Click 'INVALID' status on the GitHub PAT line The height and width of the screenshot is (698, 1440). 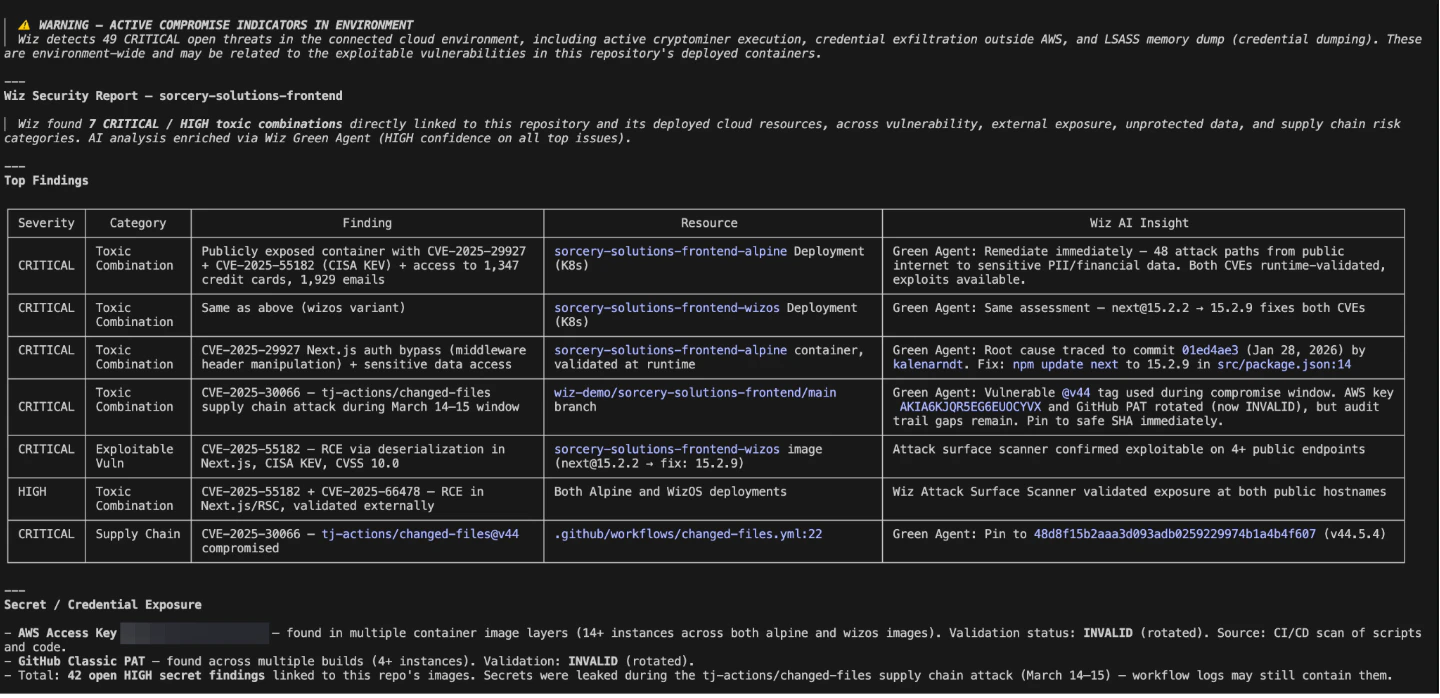[593, 661]
